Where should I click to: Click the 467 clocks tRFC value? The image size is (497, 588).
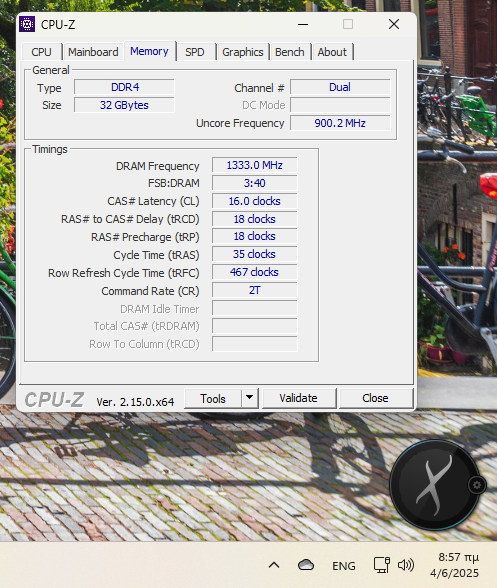[x=255, y=272]
